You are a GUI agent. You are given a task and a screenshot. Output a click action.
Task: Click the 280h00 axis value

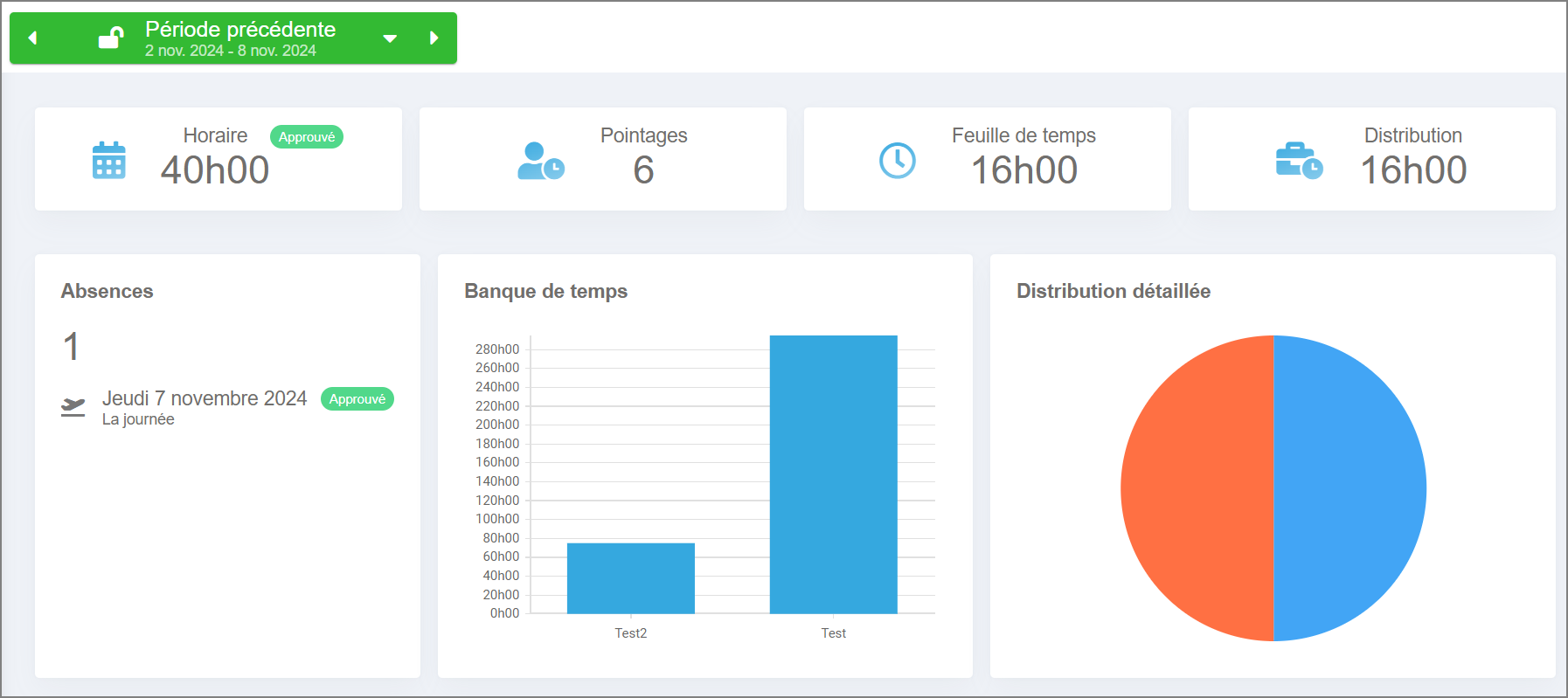(x=497, y=349)
